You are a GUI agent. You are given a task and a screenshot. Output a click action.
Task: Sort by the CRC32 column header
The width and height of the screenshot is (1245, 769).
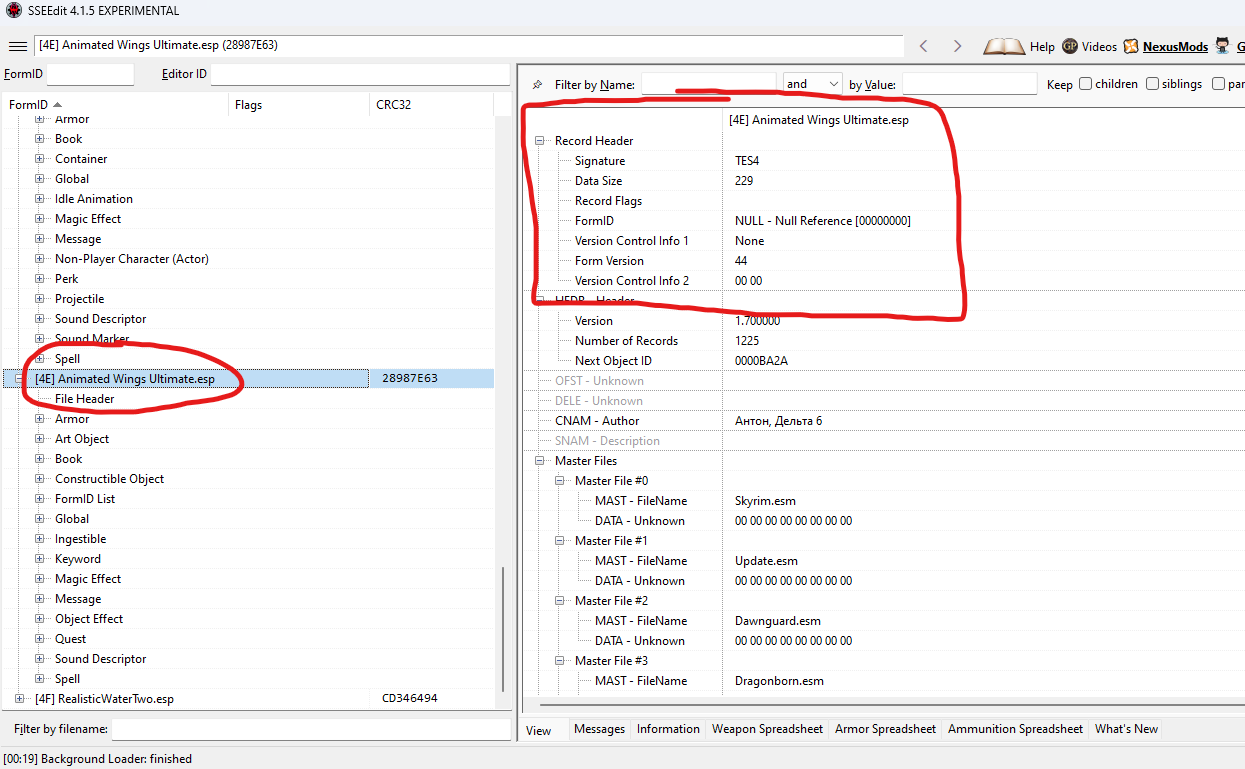431,105
